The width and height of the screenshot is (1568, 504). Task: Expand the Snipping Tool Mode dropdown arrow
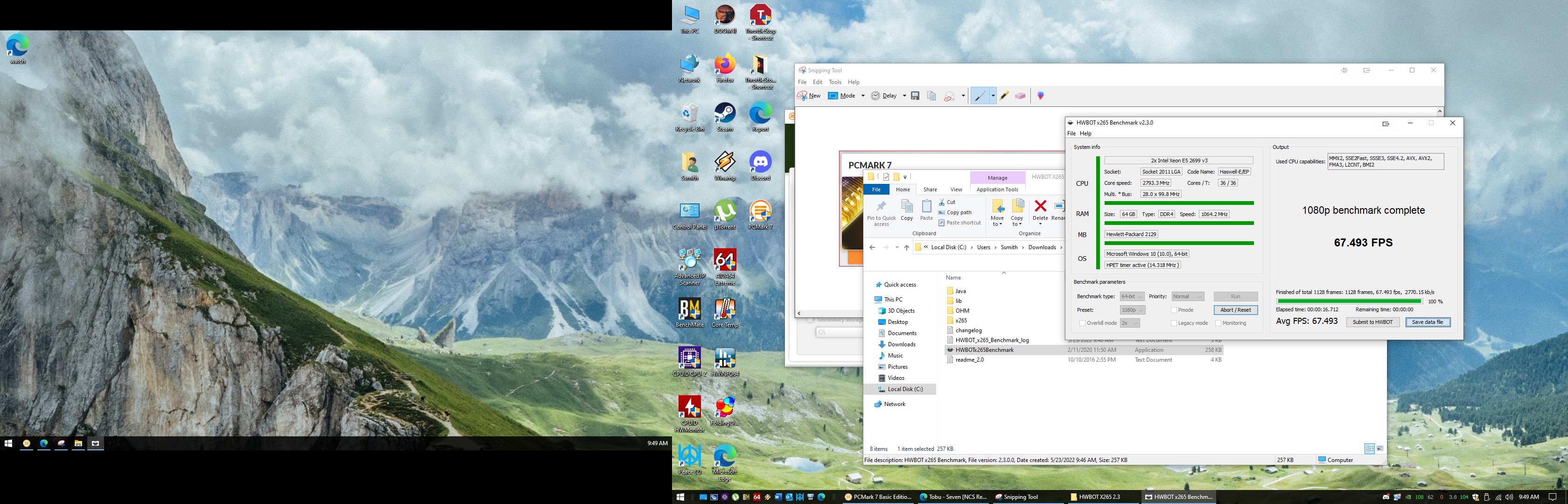[x=862, y=96]
